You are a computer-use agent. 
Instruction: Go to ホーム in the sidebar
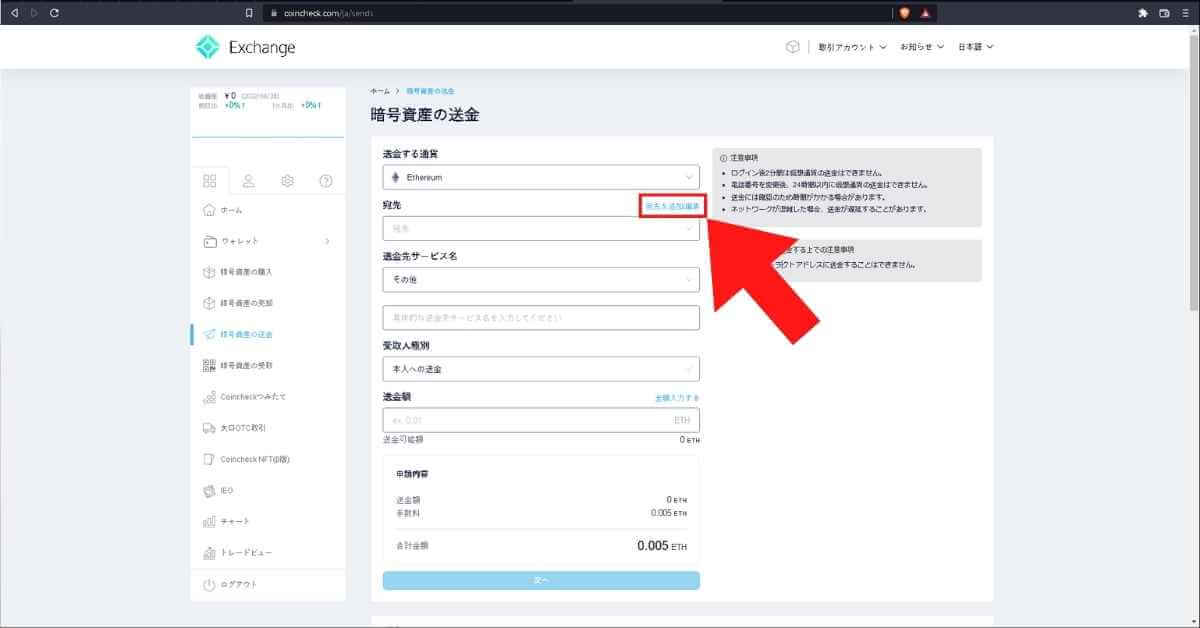pyautogui.click(x=267, y=210)
